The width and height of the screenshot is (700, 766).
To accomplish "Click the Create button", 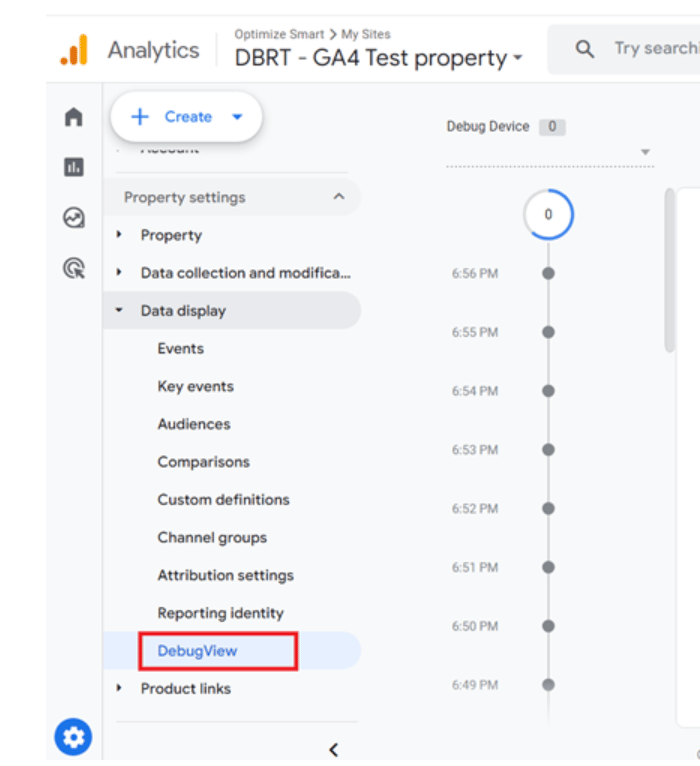I will point(186,117).
